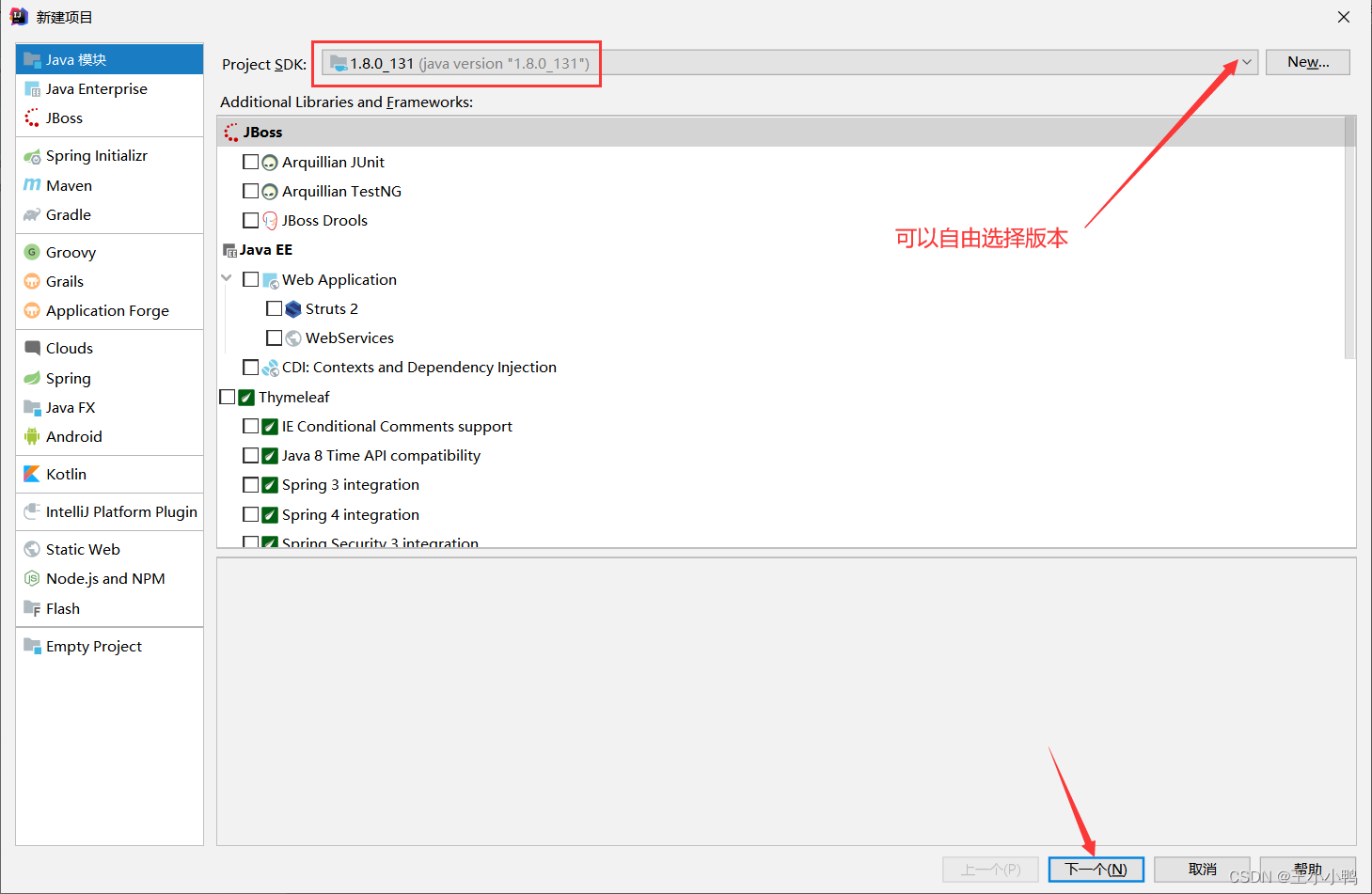Viewport: 1372px width, 894px height.
Task: Click the Node.js and NPM icon
Action: (32, 579)
